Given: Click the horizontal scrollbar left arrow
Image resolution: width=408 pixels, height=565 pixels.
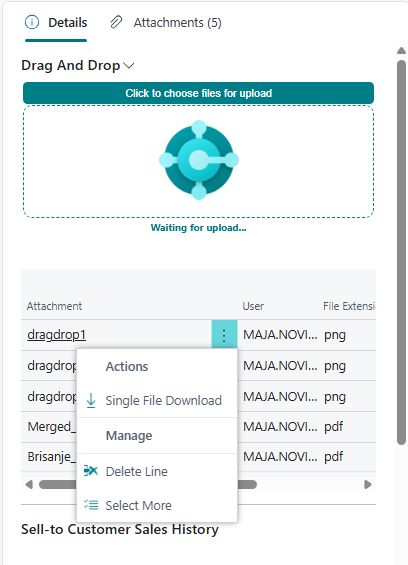Looking at the screenshot, I should coord(29,484).
